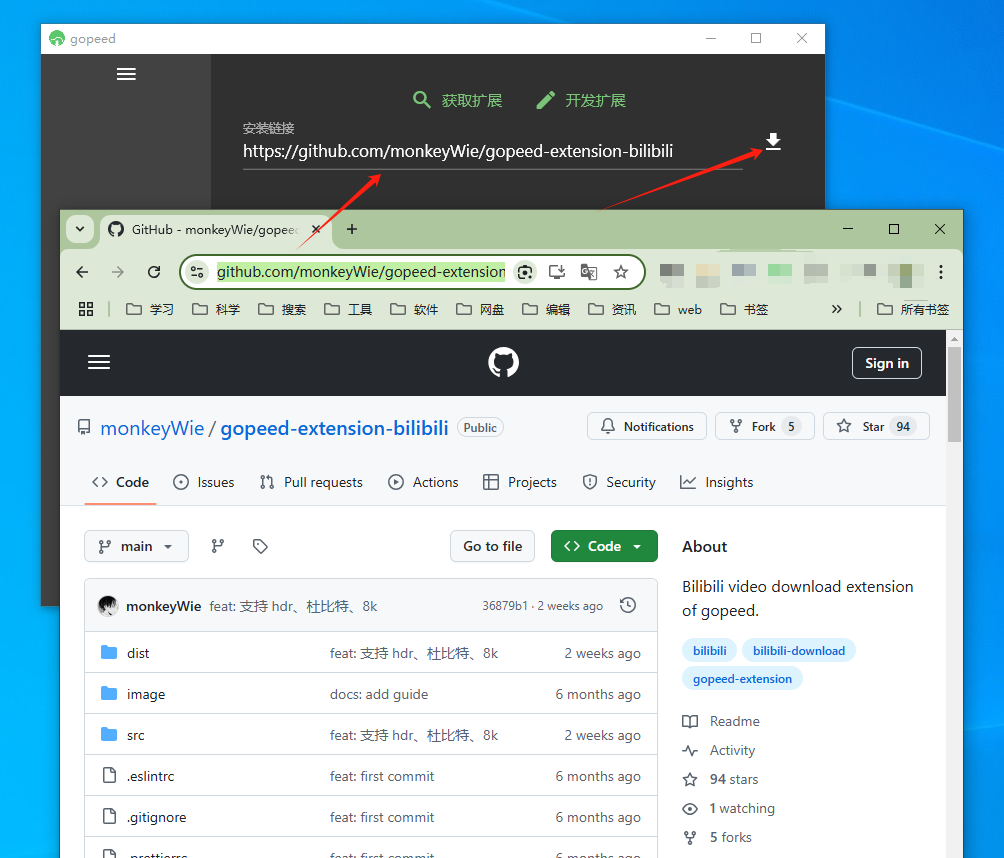View tags icon
This screenshot has width=1004, height=858.
coord(260,546)
